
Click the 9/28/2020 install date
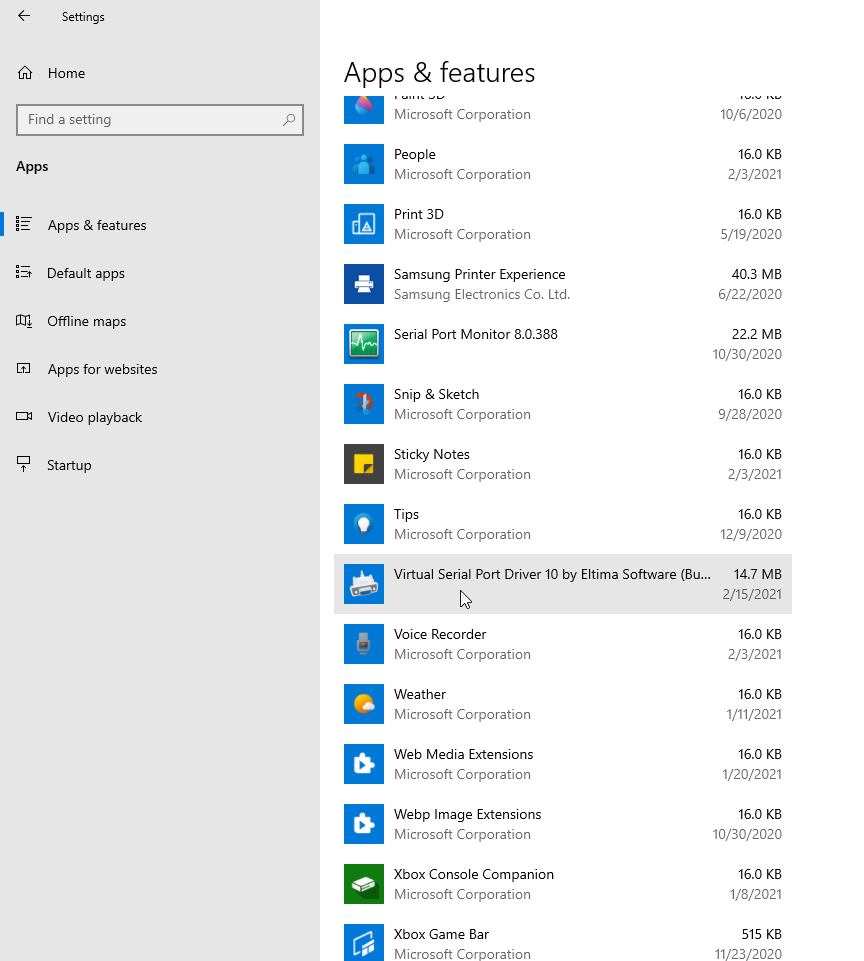(x=750, y=414)
